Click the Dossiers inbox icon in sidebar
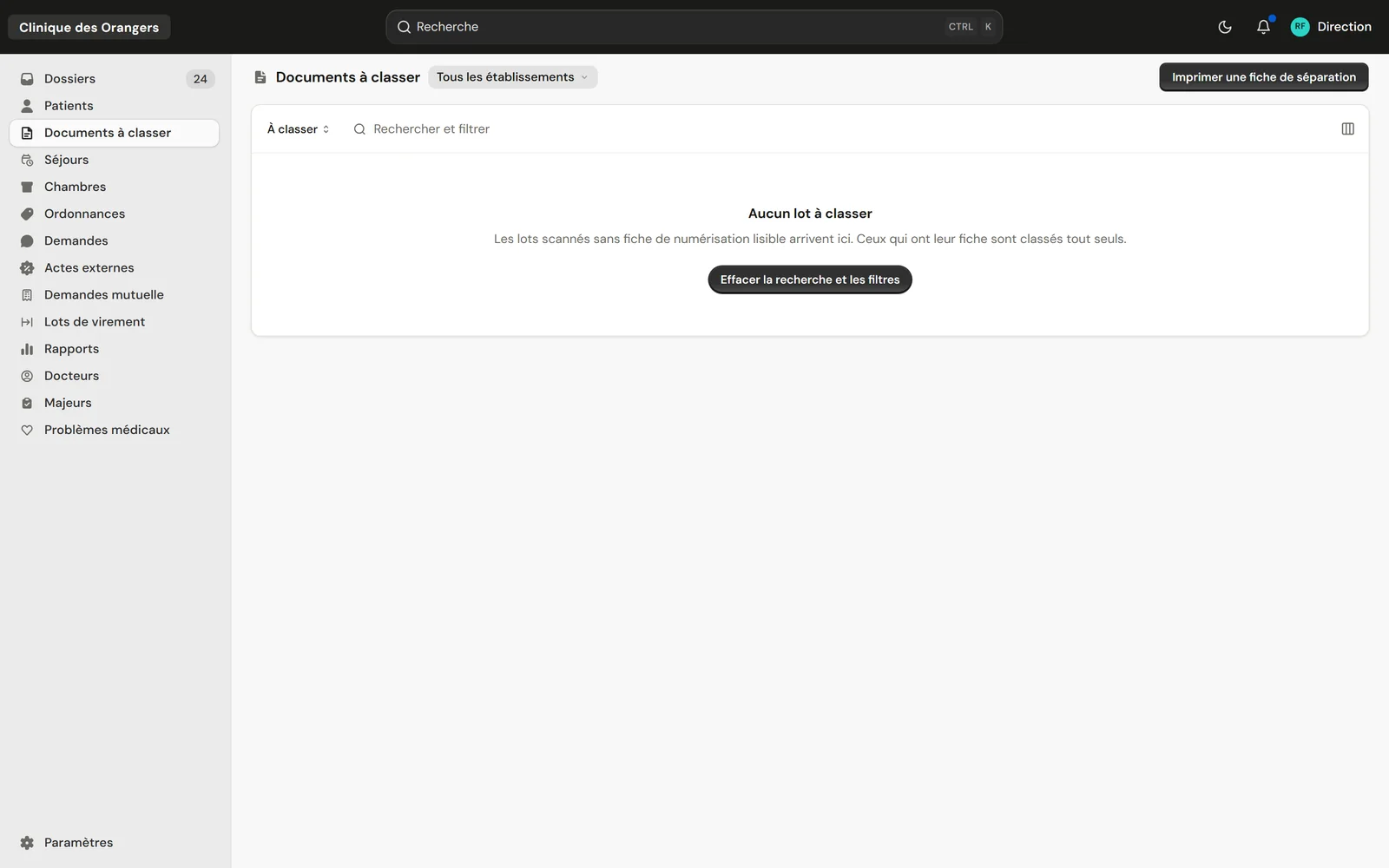Image resolution: width=1389 pixels, height=868 pixels. point(27,79)
